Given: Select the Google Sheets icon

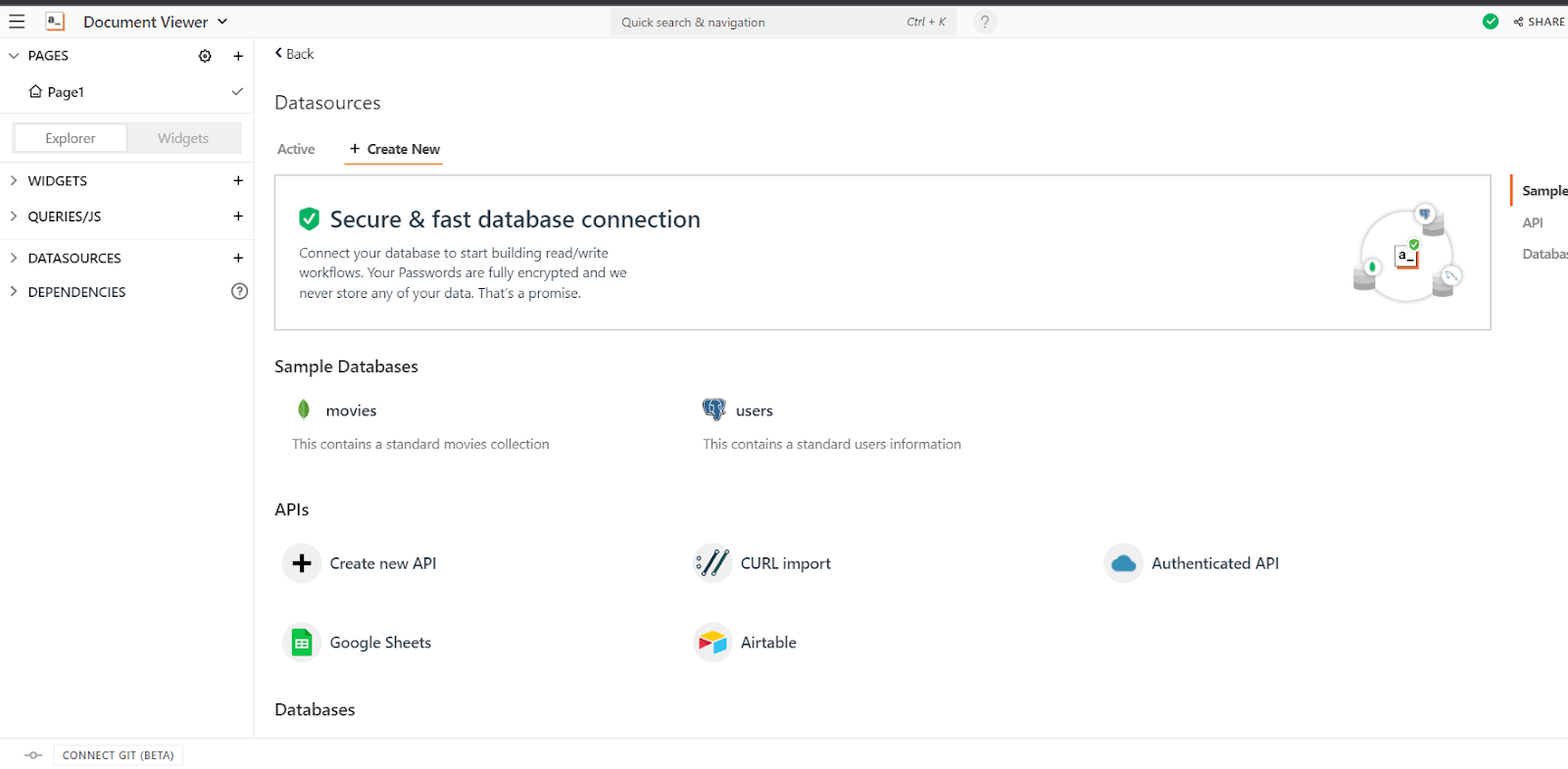Looking at the screenshot, I should 302,643.
